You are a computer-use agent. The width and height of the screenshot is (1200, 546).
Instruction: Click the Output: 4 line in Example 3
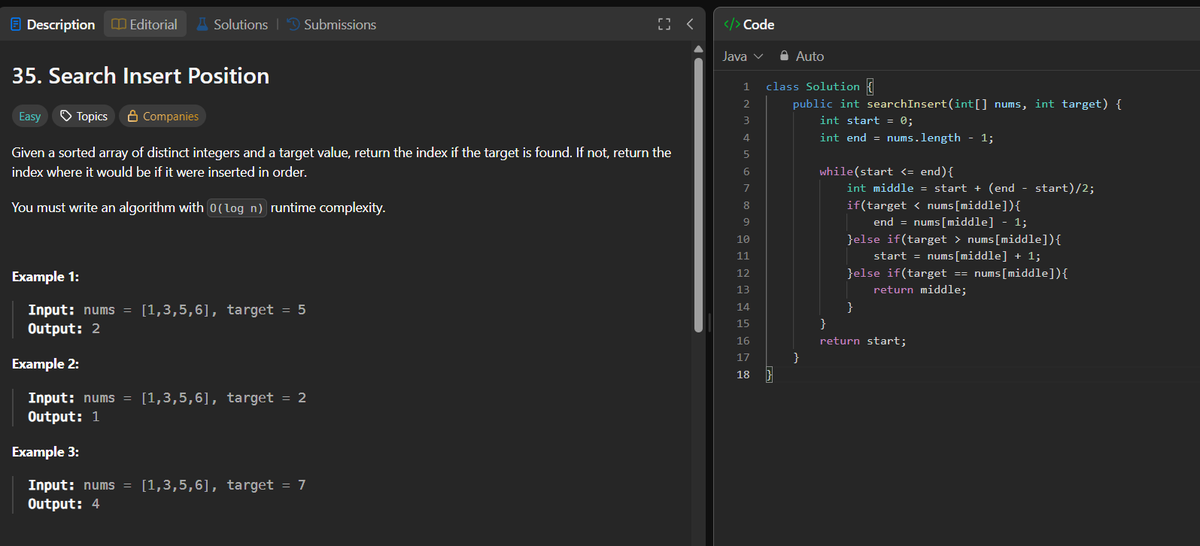[63, 504]
